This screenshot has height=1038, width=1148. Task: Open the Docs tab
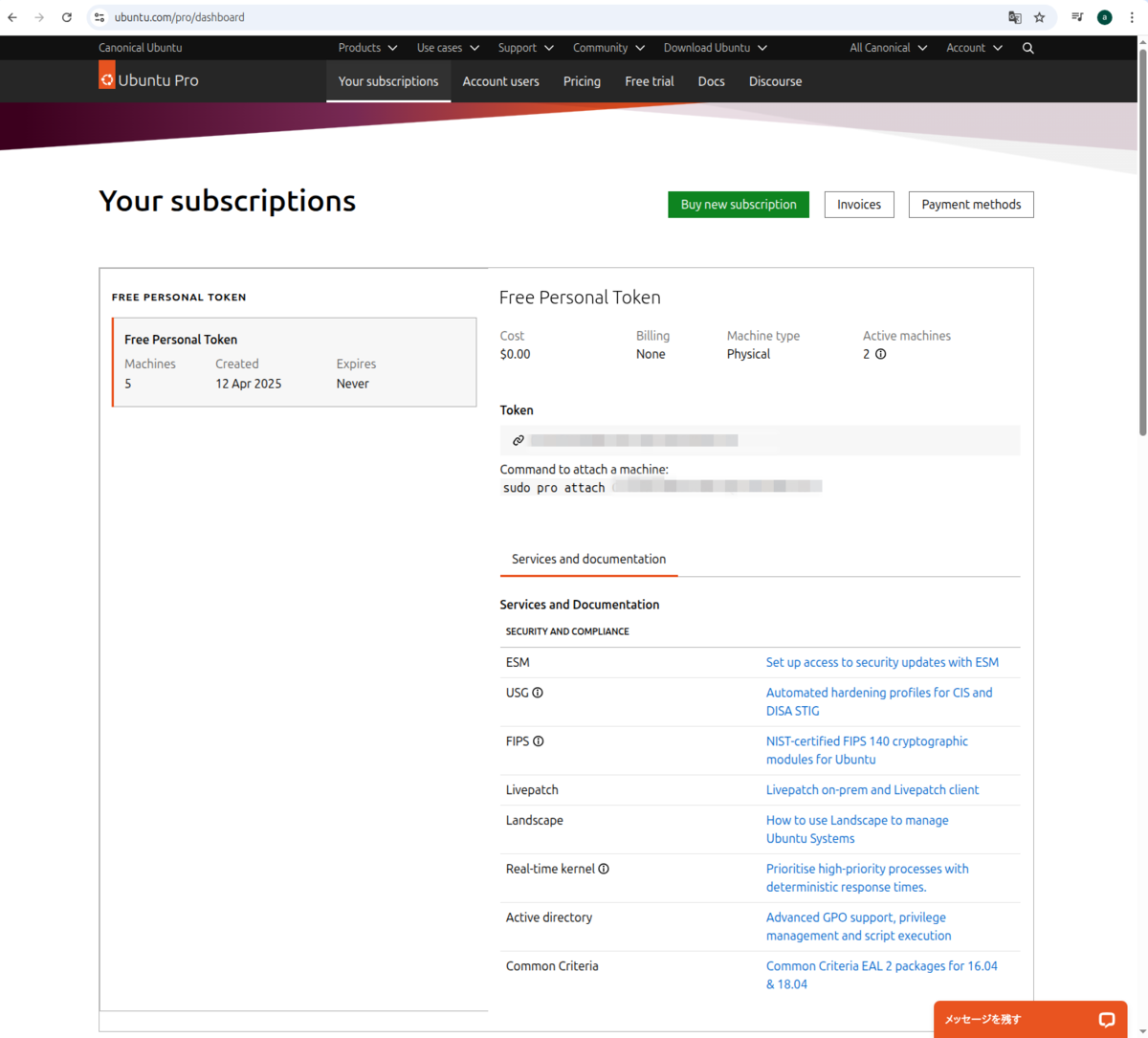[711, 81]
